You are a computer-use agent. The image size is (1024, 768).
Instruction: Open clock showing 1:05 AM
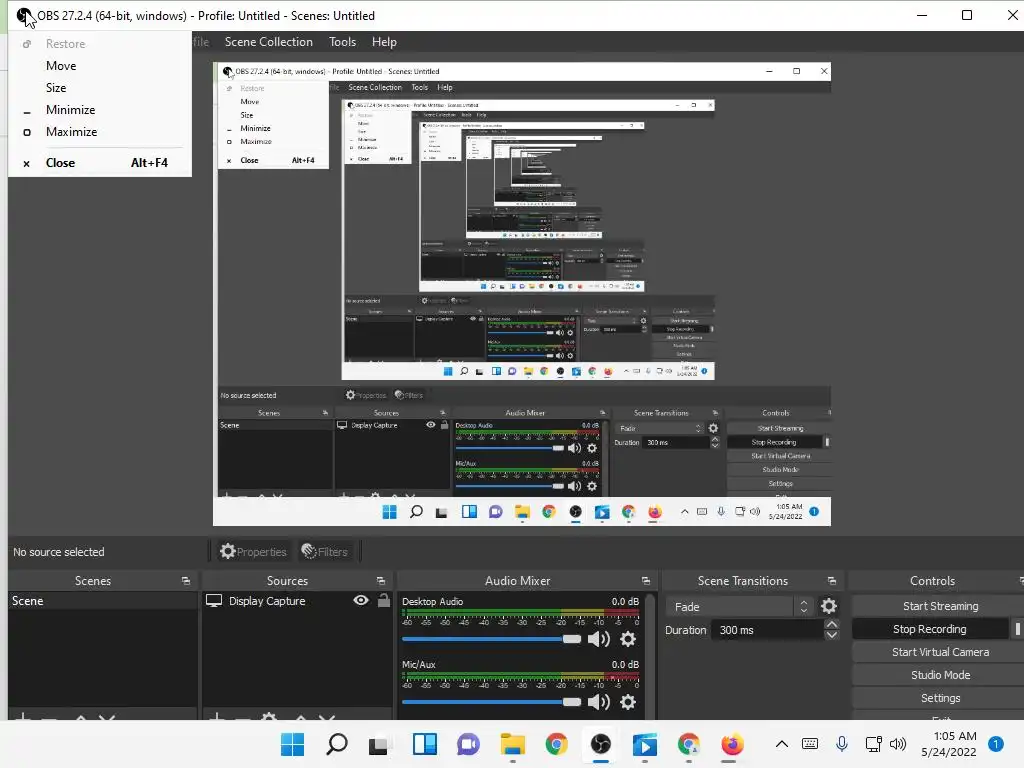click(x=948, y=744)
